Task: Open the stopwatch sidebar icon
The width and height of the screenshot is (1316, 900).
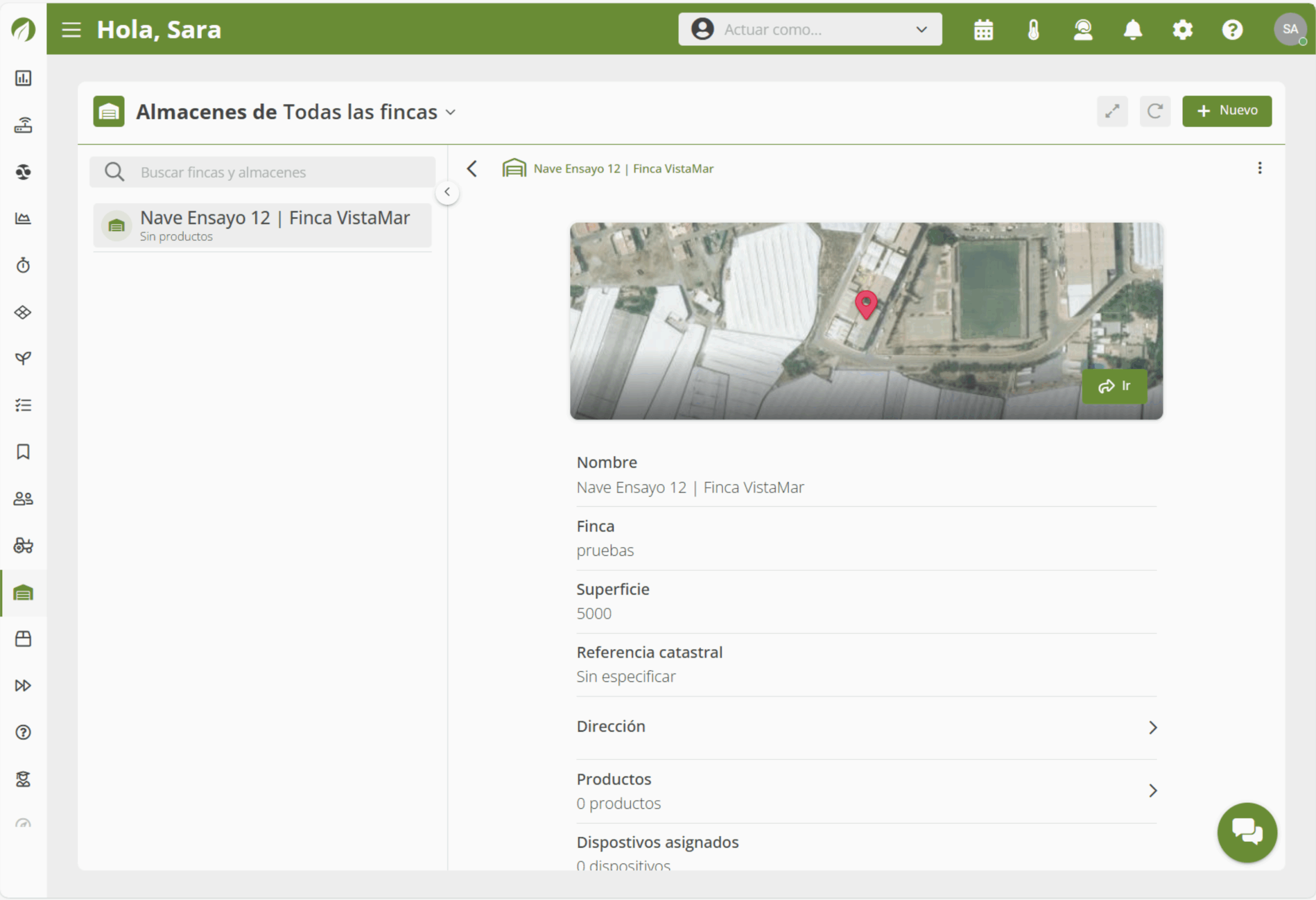Action: click(x=23, y=265)
